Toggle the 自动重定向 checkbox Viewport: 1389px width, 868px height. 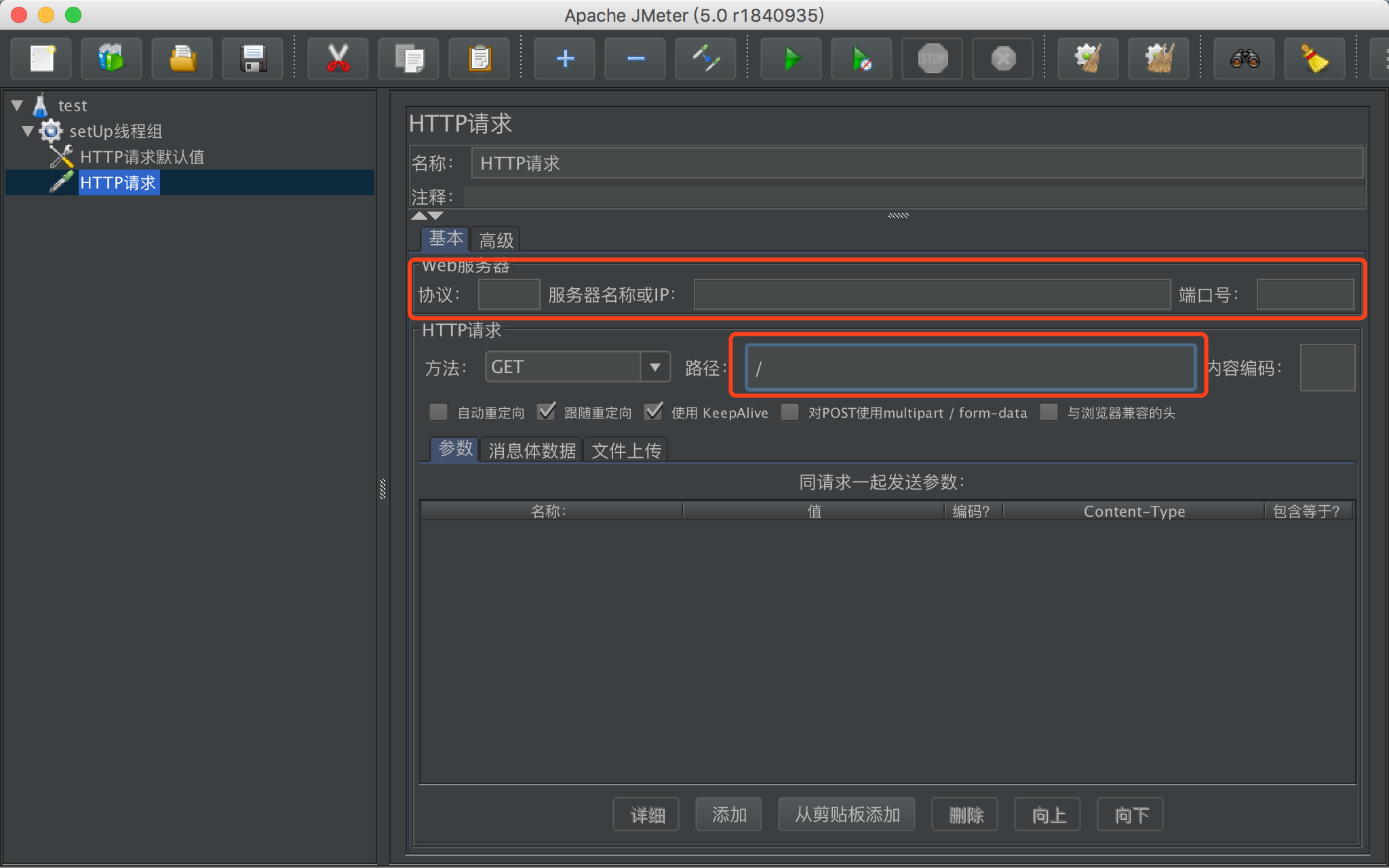pos(439,412)
